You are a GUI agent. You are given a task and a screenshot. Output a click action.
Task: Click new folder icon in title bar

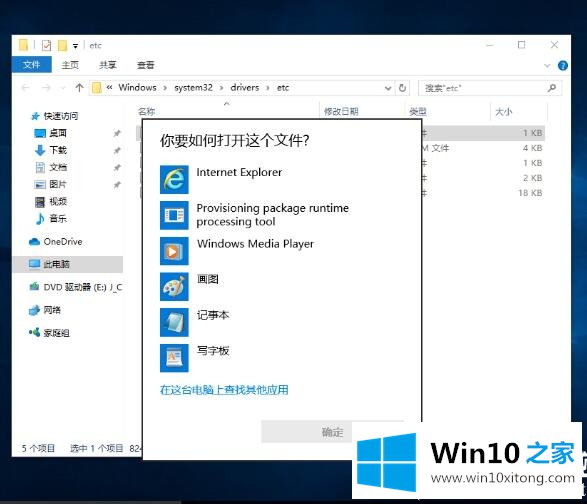pos(63,45)
